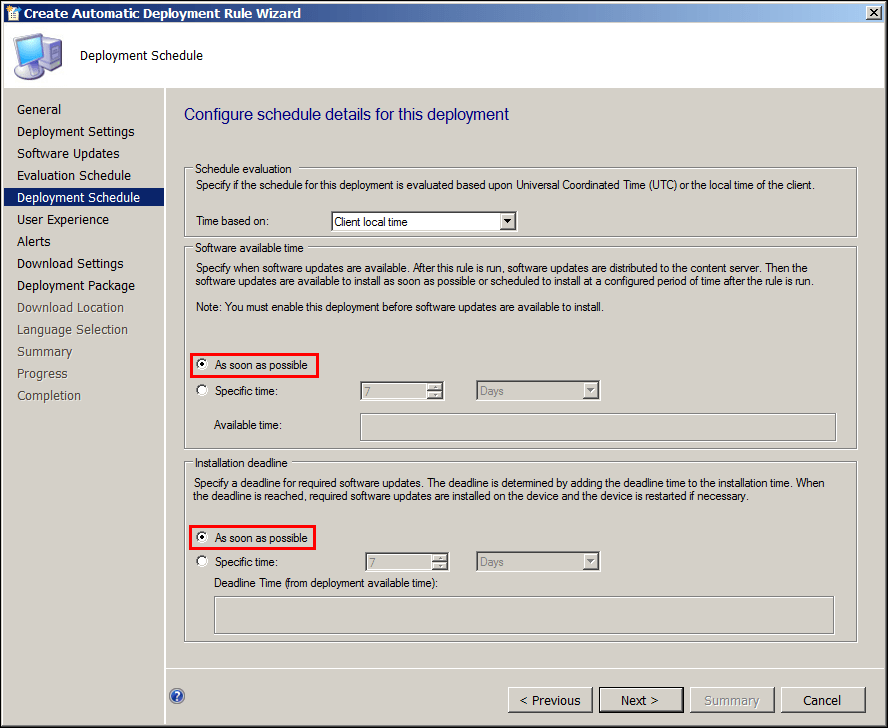Click the Next button
Image resolution: width=888 pixels, height=728 pixels.
[x=639, y=700]
